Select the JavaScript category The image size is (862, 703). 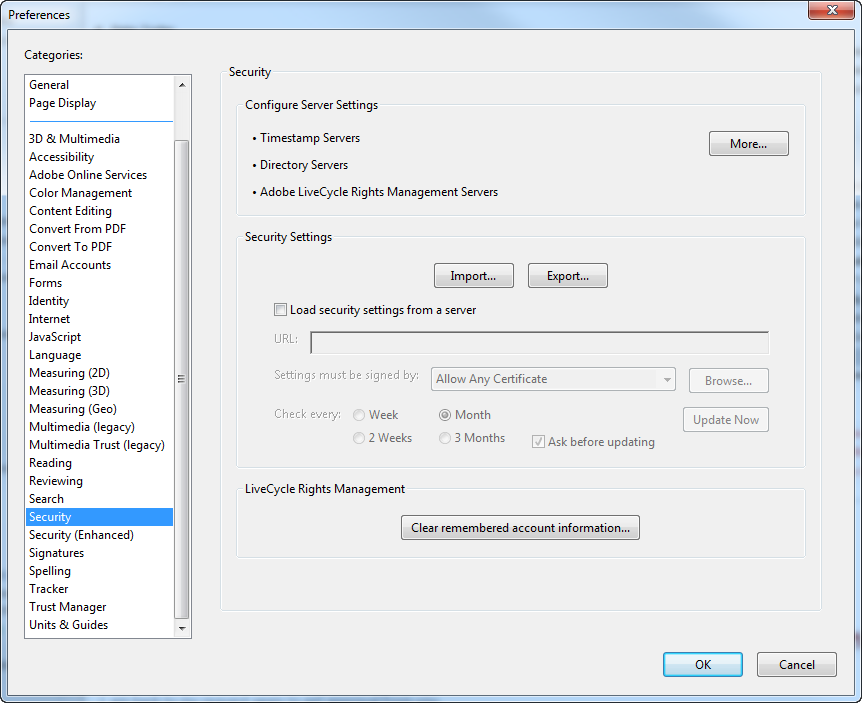point(55,336)
